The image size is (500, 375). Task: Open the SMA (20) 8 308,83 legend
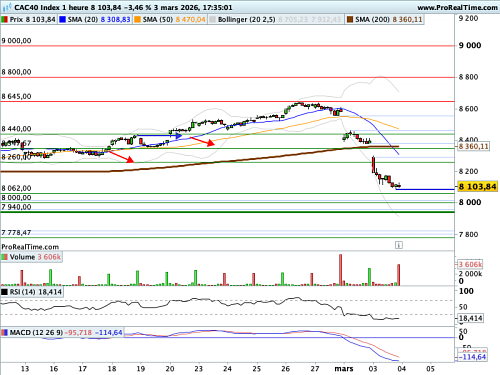[99, 20]
